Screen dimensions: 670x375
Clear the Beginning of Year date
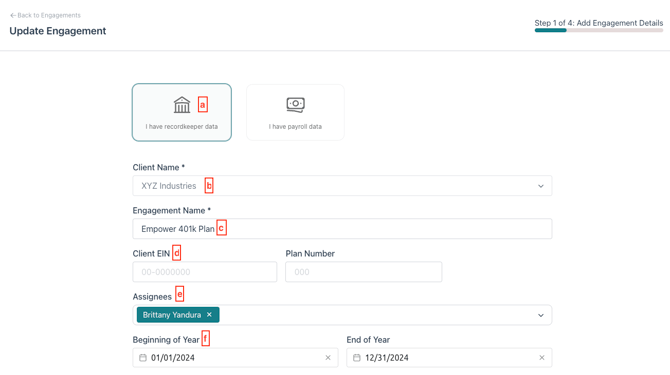[x=328, y=357]
